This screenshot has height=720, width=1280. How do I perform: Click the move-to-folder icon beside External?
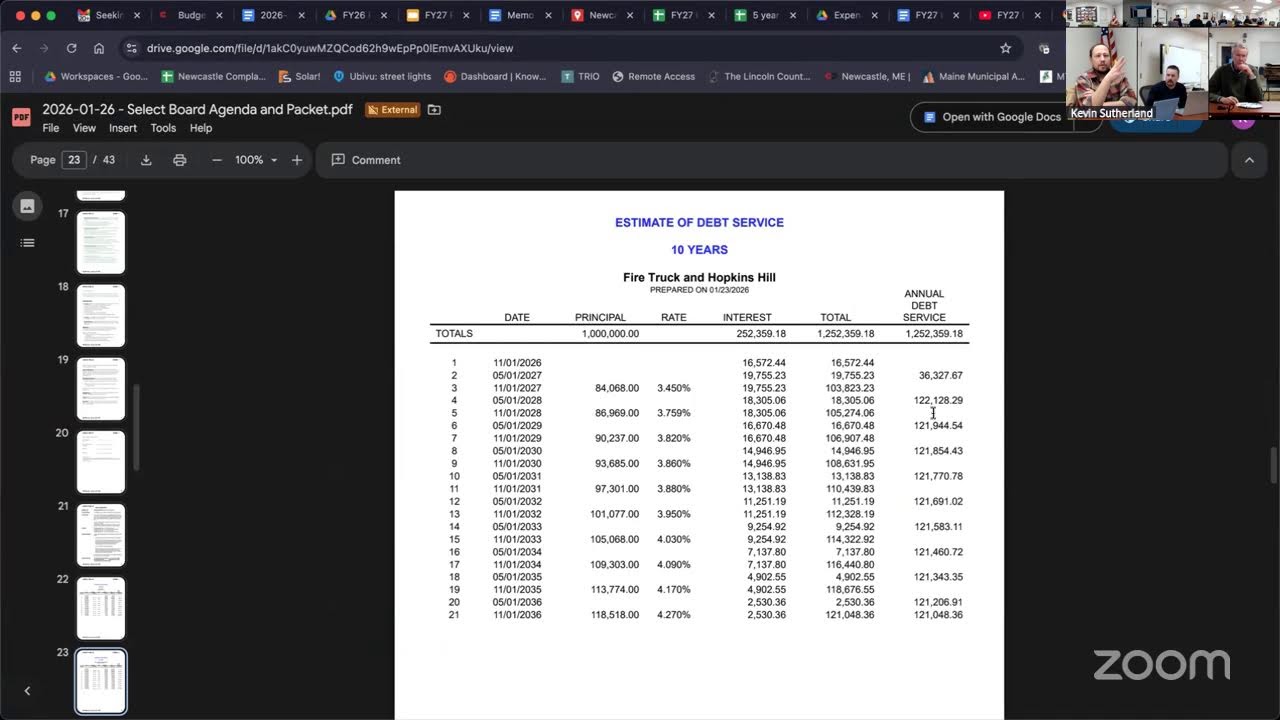[x=434, y=110]
